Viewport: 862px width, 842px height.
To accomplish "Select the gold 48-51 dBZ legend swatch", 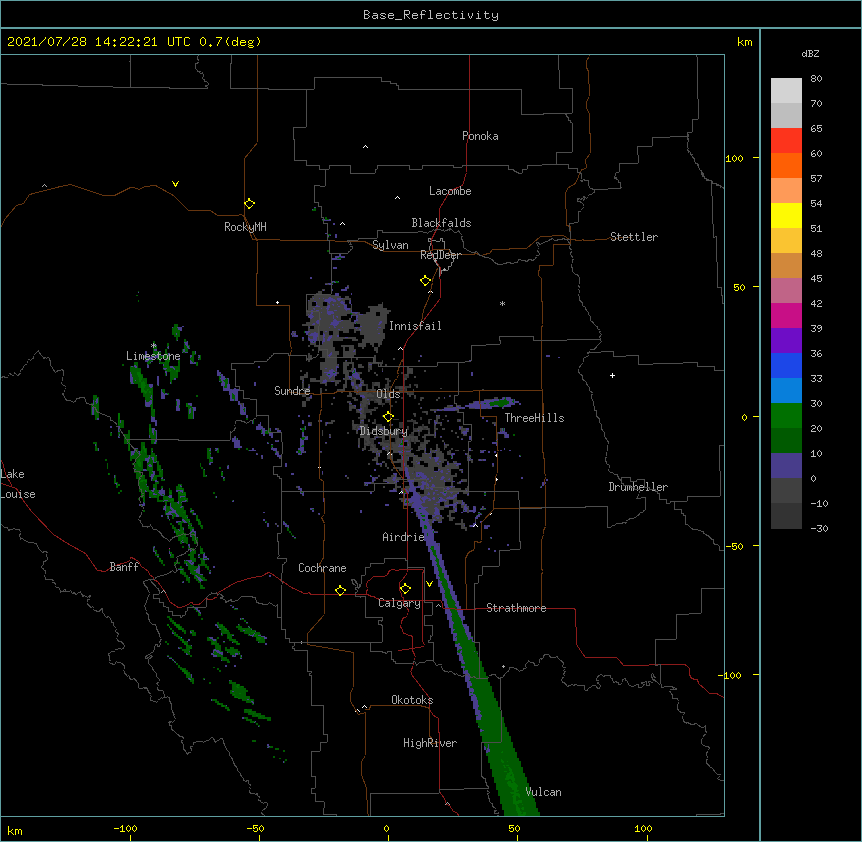I will point(786,241).
